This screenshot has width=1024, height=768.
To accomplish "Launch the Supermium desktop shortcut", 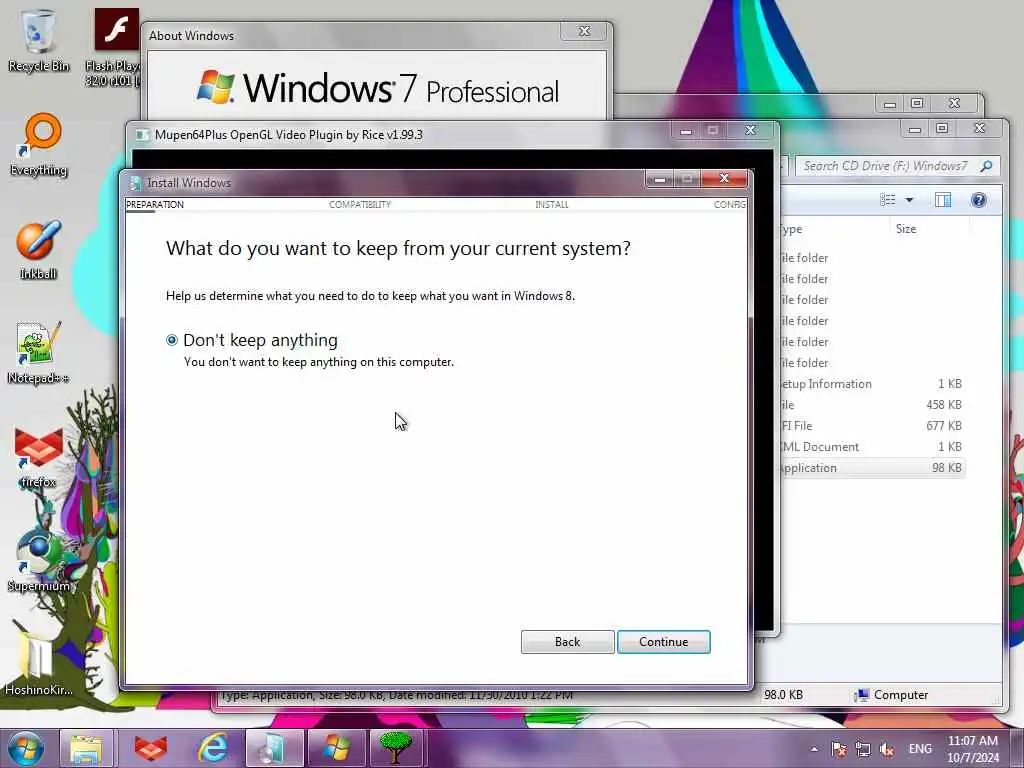I will coord(39,560).
